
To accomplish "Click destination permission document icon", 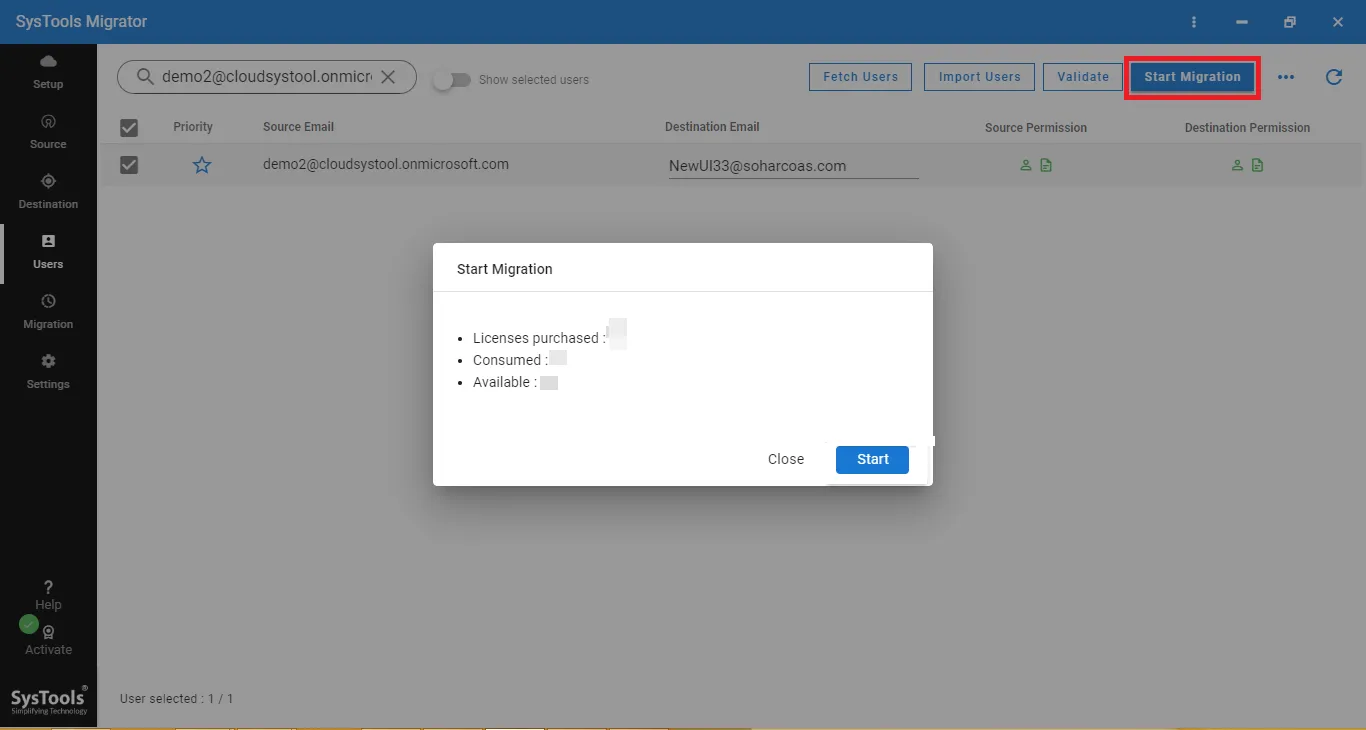I will pyautogui.click(x=1257, y=166).
